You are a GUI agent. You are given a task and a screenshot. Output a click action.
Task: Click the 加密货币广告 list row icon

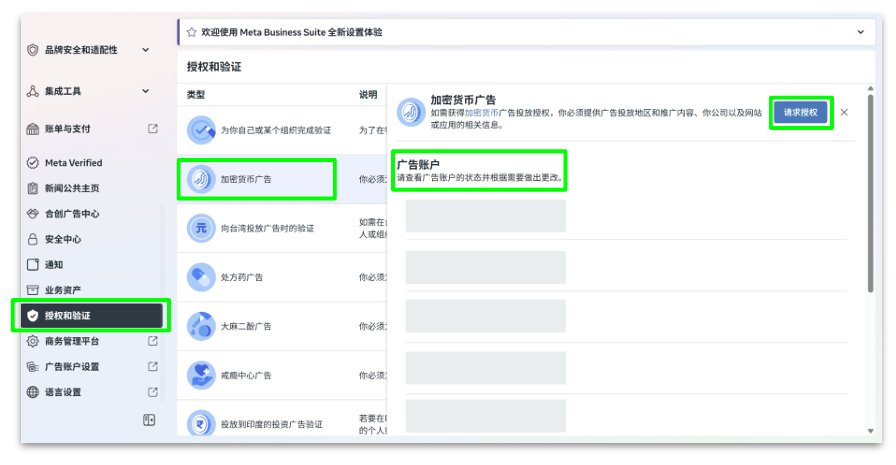201,179
